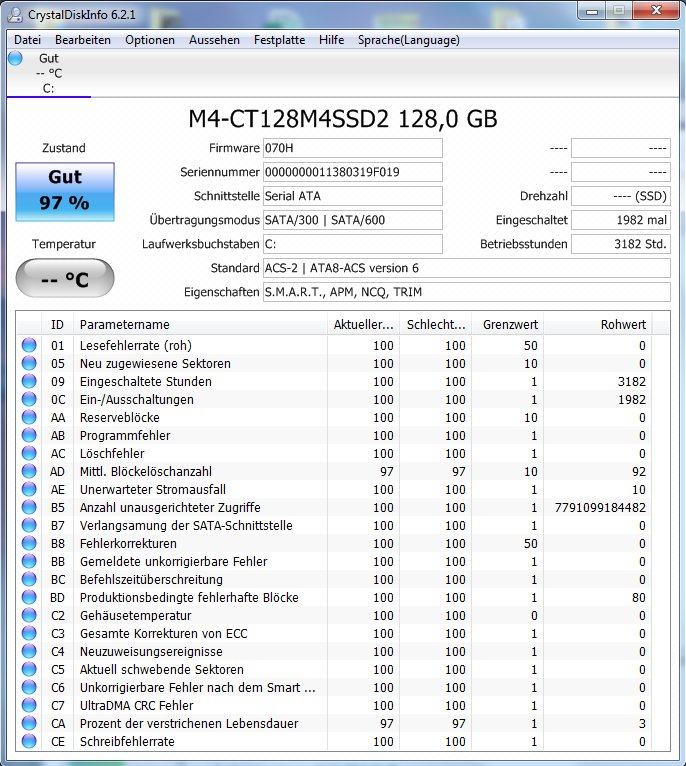
Task: Click status orb of Schreibfehlerrate row
Action: coord(29,742)
